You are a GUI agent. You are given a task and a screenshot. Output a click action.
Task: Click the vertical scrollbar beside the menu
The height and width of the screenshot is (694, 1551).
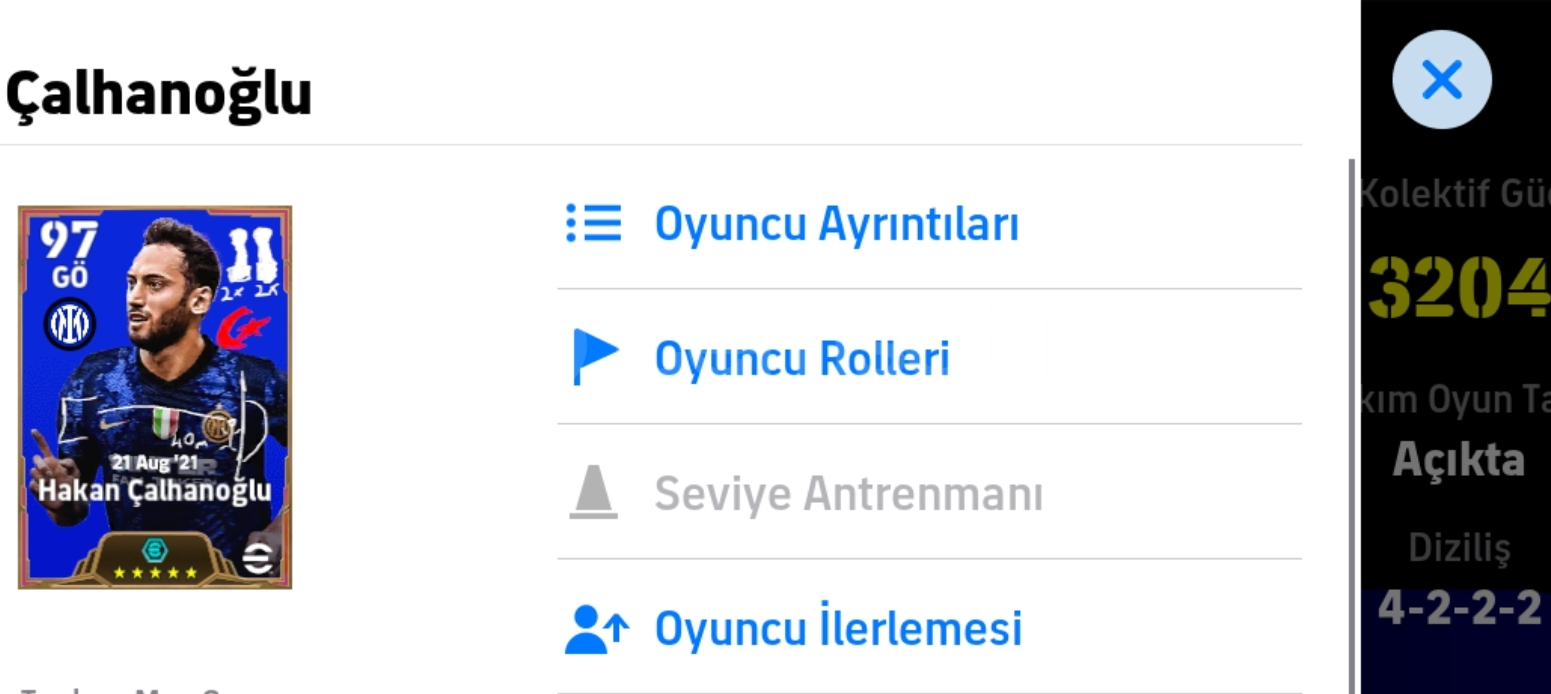(1352, 420)
